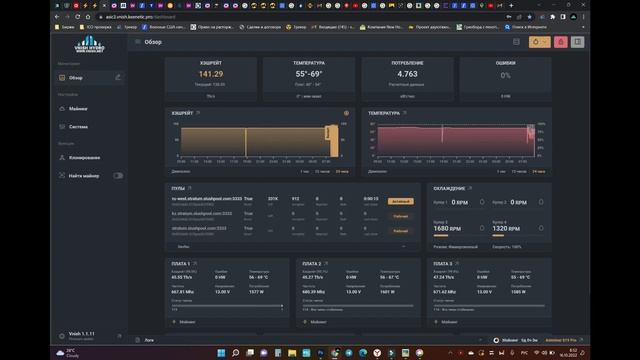Image resolution: width=640 pixels, height=360 pixels.
Task: Click the Кулер 2 fan icon
Action: pos(541,202)
